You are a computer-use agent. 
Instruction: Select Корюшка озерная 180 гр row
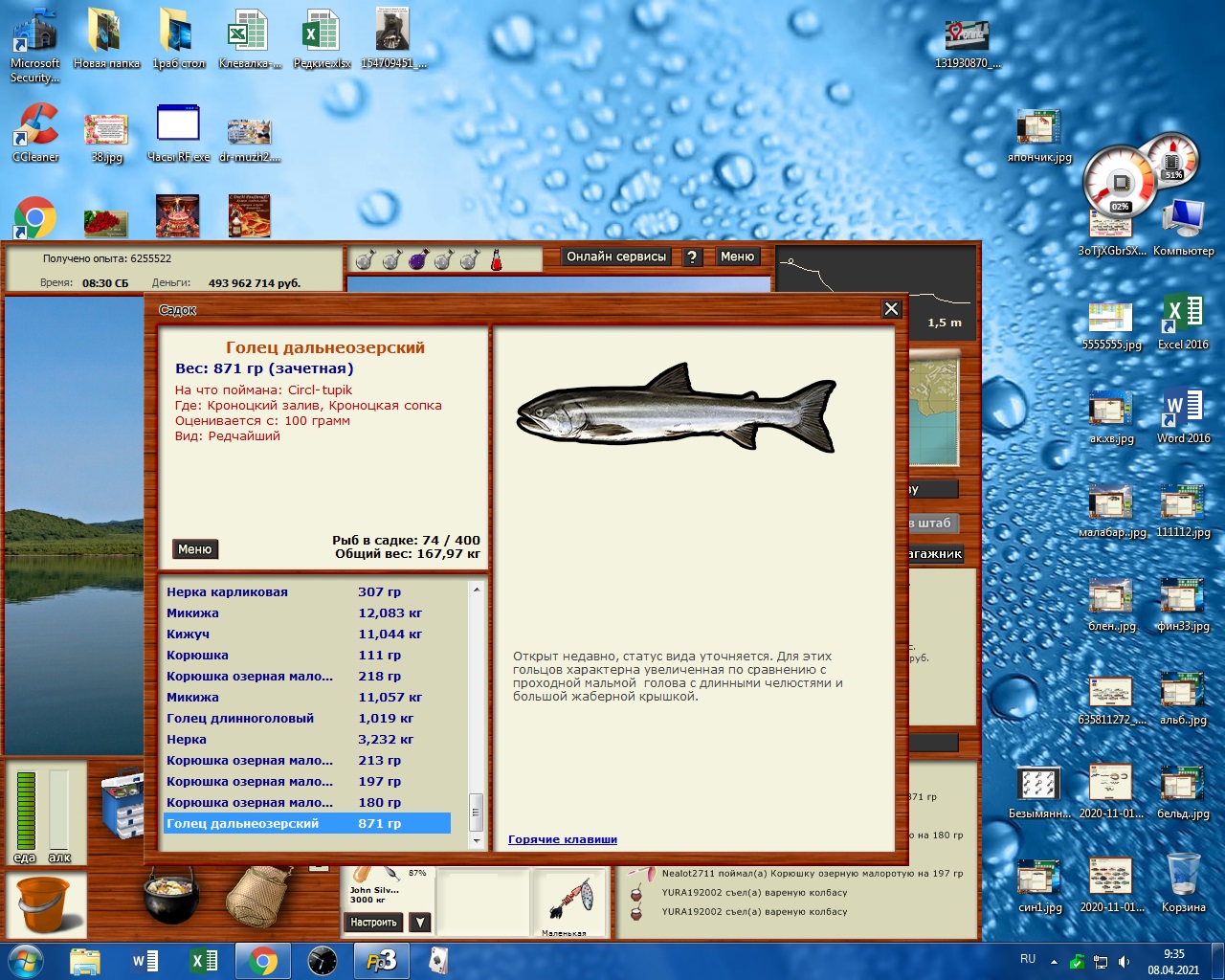pyautogui.click(x=306, y=802)
